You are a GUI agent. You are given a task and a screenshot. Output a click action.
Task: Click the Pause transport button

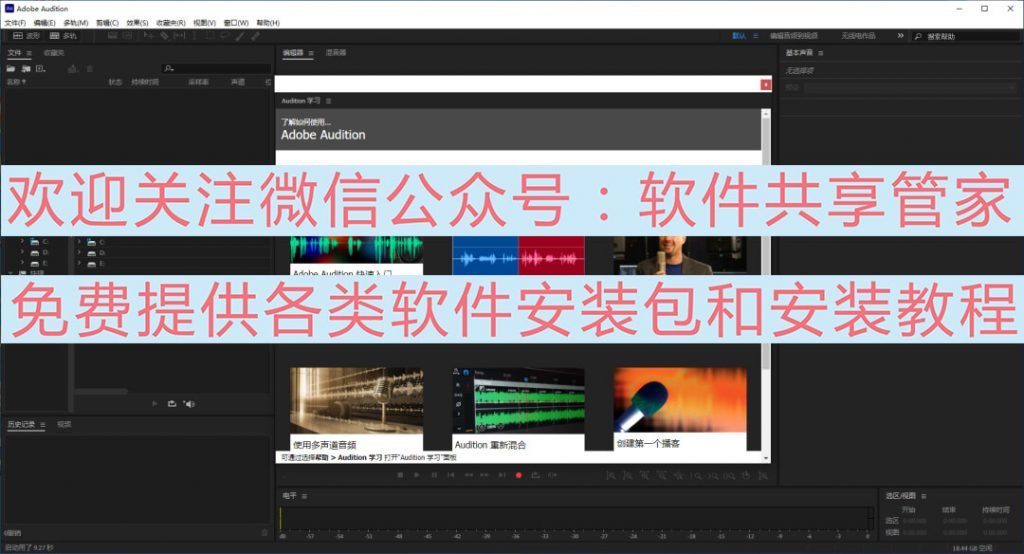click(x=434, y=475)
